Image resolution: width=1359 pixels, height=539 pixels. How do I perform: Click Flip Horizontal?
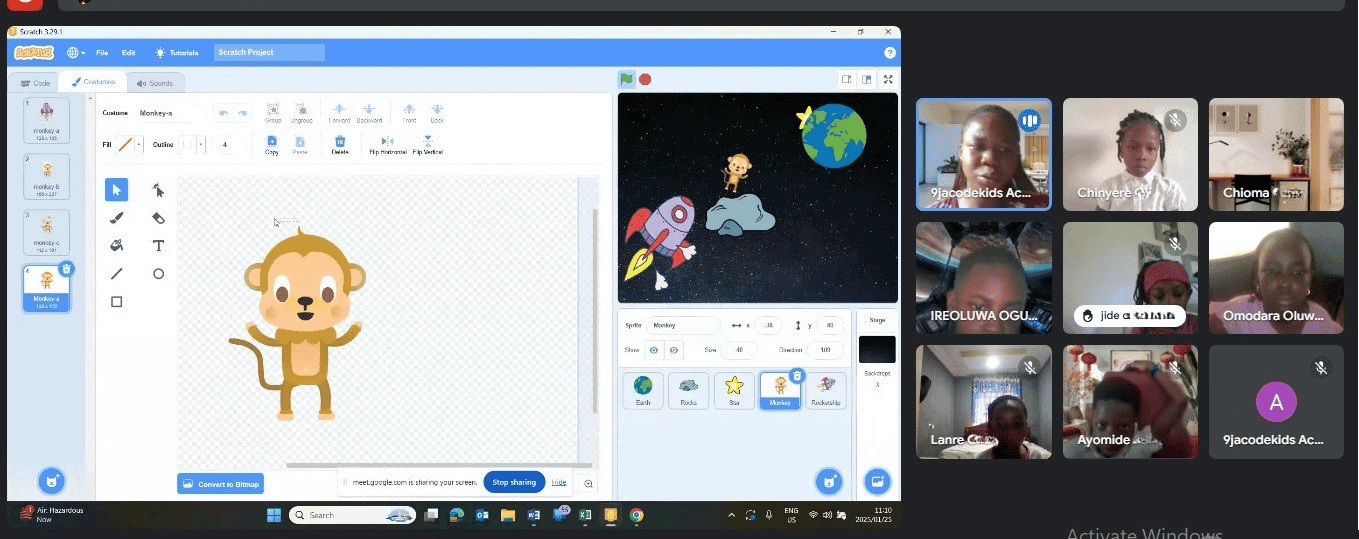click(x=387, y=145)
